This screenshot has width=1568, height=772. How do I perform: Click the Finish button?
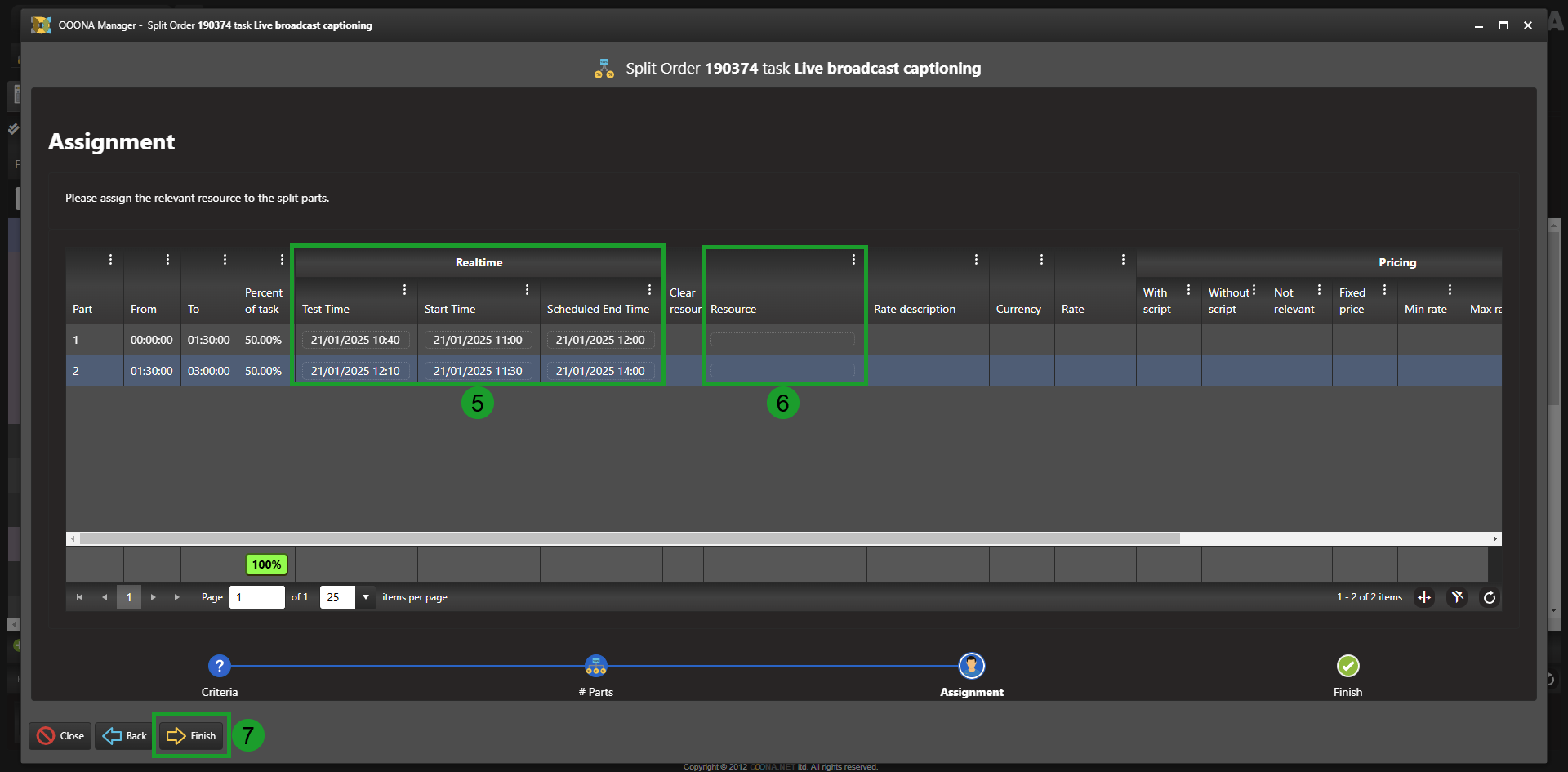[x=192, y=736]
